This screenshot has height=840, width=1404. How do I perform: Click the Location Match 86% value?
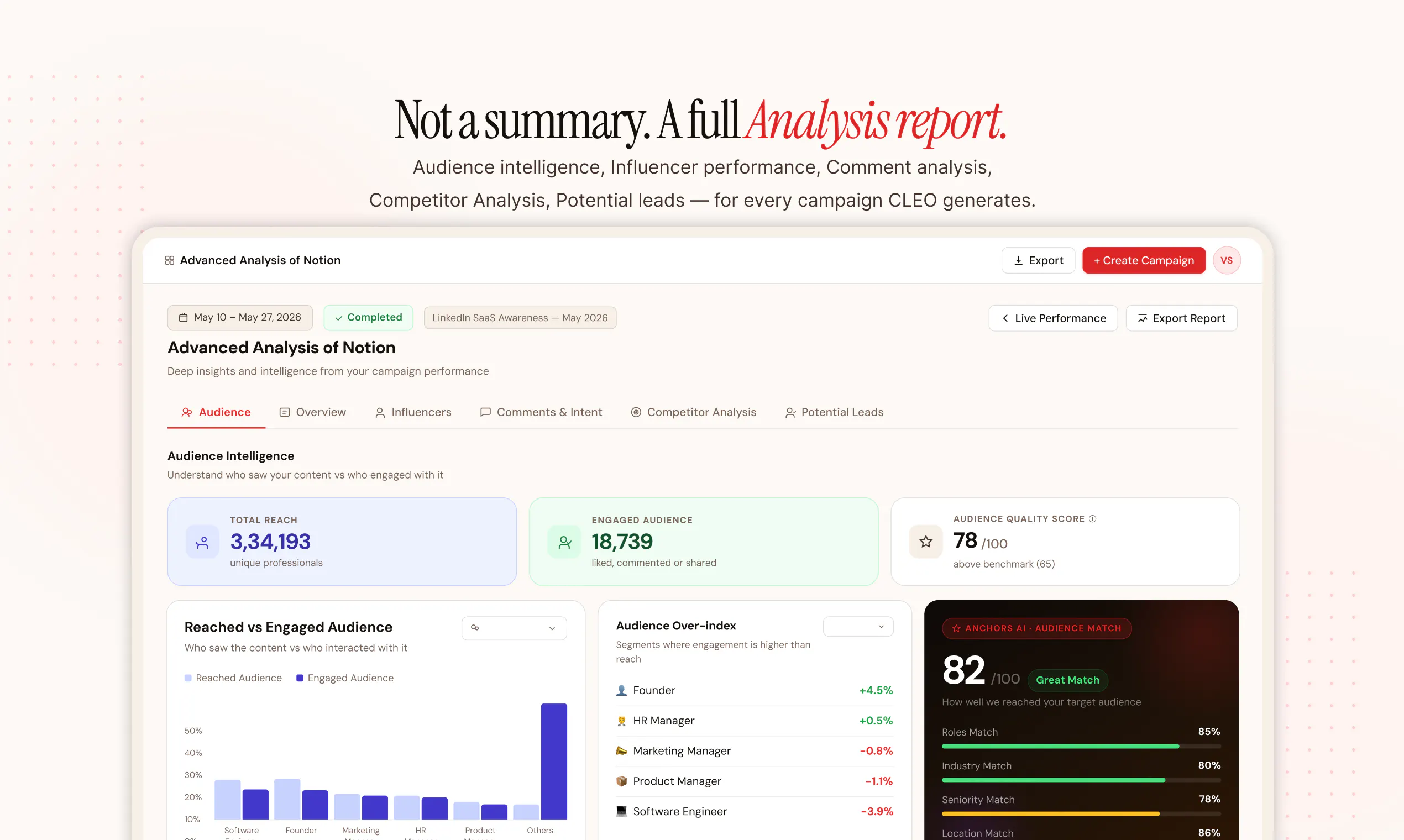tap(1209, 833)
